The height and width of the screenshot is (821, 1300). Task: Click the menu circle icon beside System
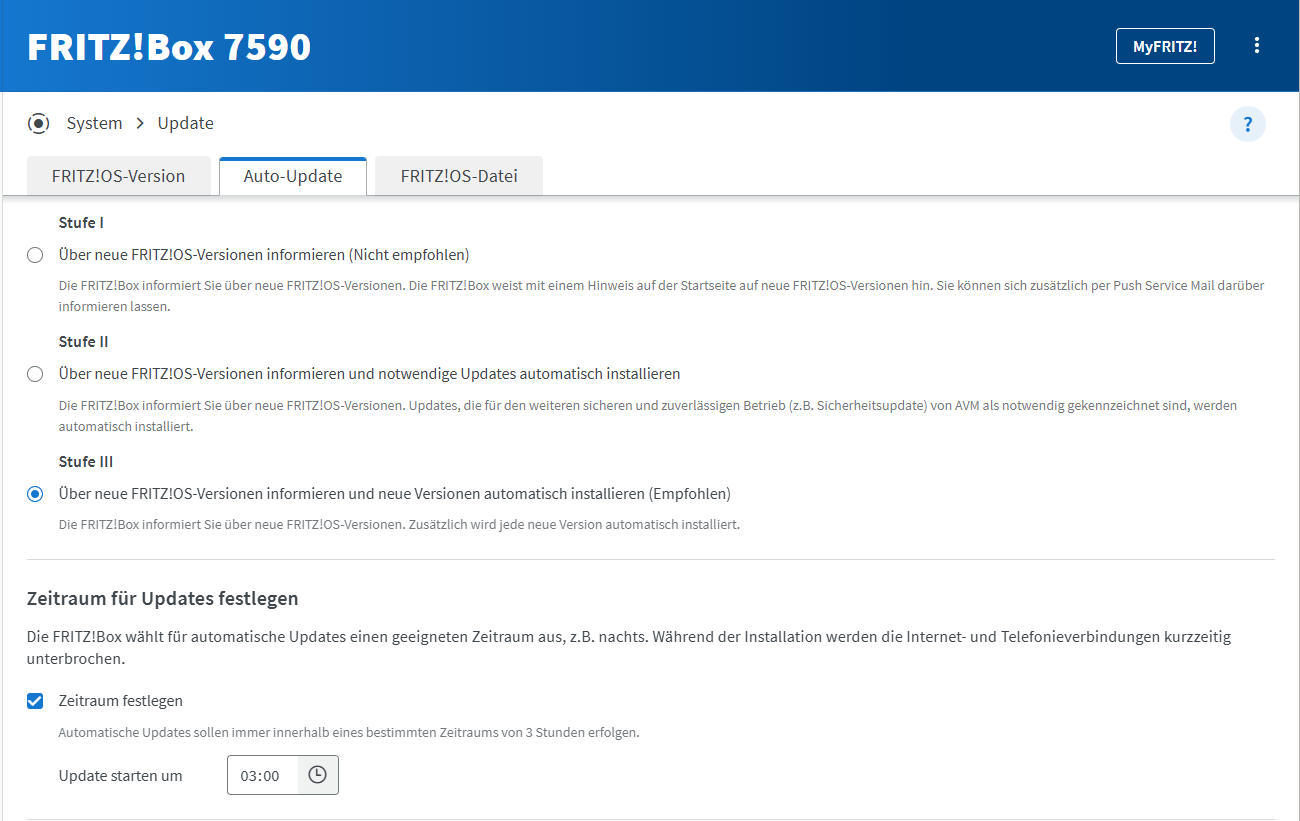[38, 123]
